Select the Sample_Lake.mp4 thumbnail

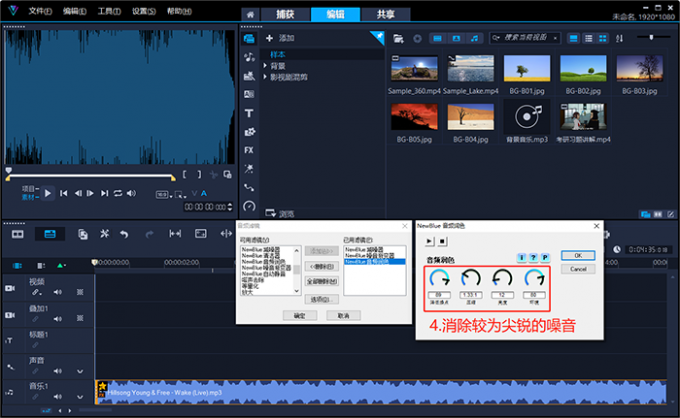(x=470, y=69)
